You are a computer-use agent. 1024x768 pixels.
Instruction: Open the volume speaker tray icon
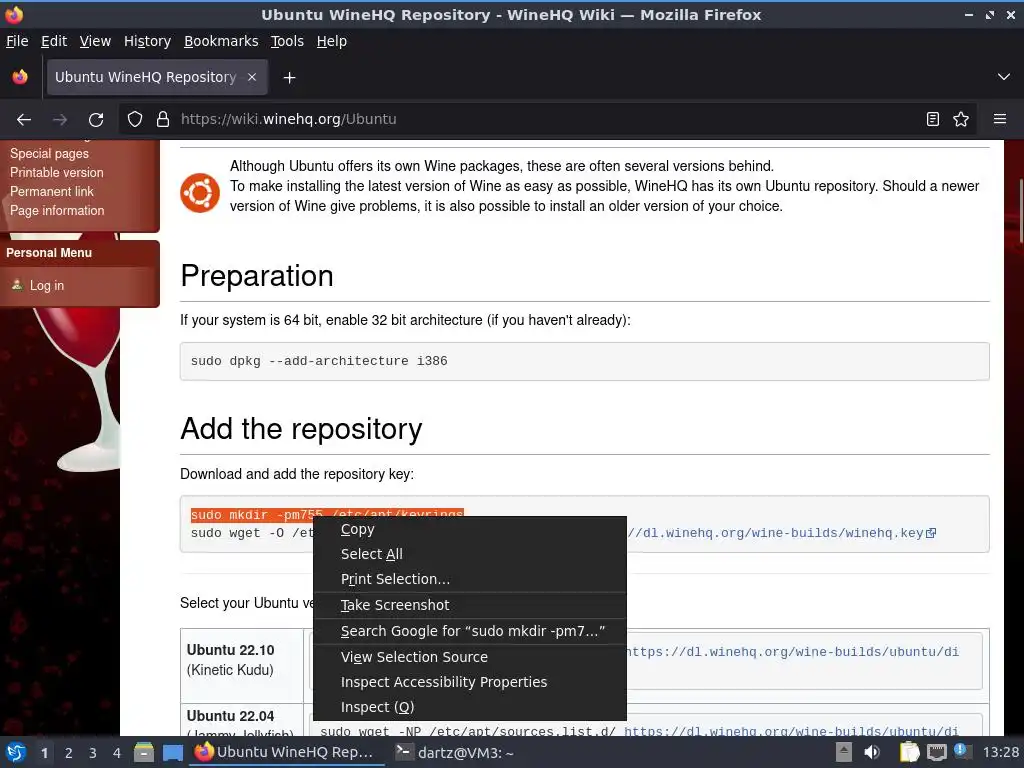(x=872, y=753)
